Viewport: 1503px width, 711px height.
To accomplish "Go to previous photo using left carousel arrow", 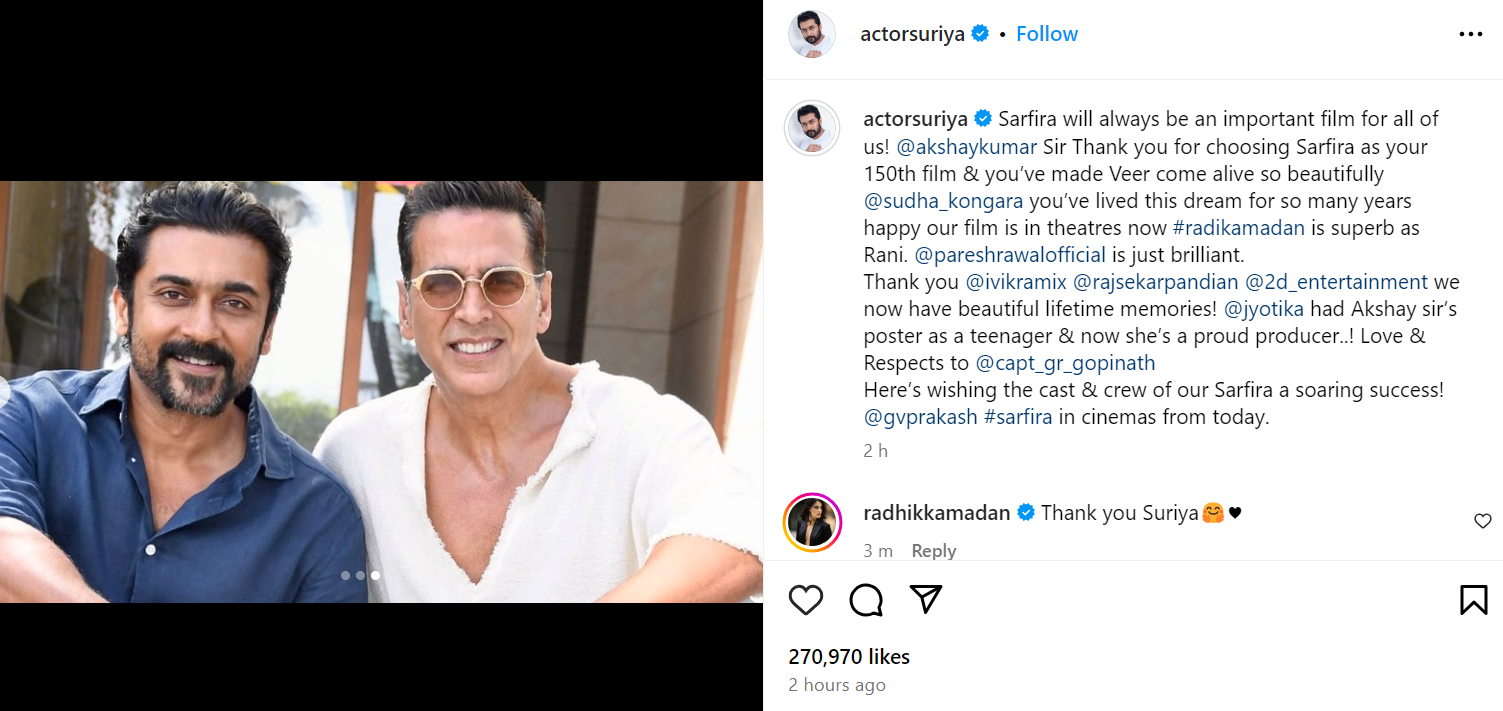I will coord(4,391).
